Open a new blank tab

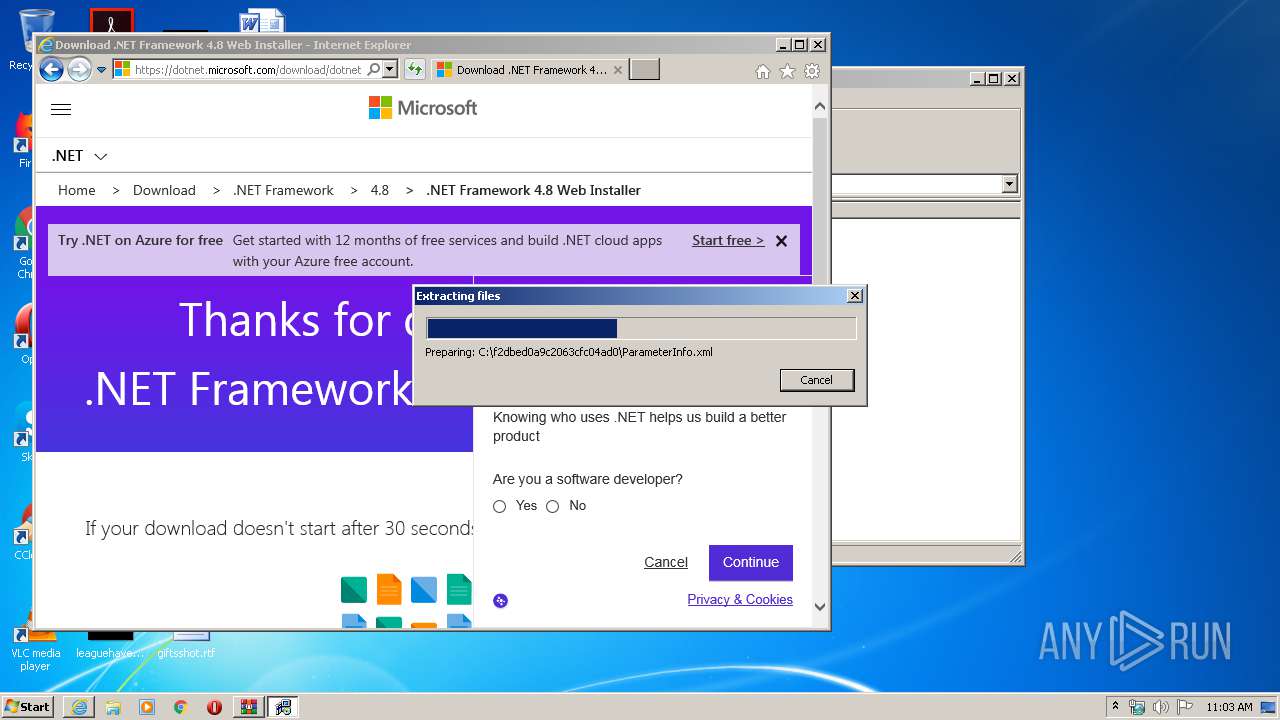click(644, 70)
